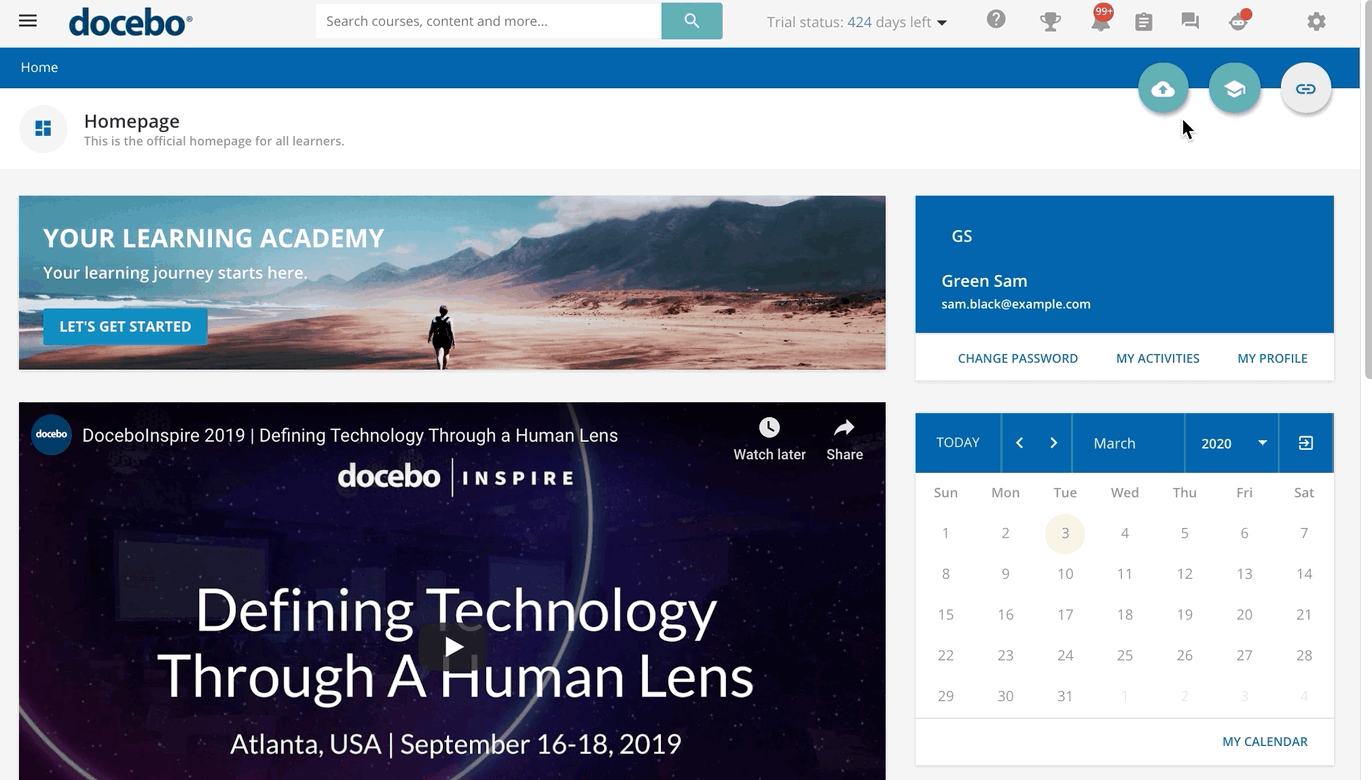This screenshot has height=780, width=1372.
Task: Click the docebo channel avatar on video
Action: 51,435
